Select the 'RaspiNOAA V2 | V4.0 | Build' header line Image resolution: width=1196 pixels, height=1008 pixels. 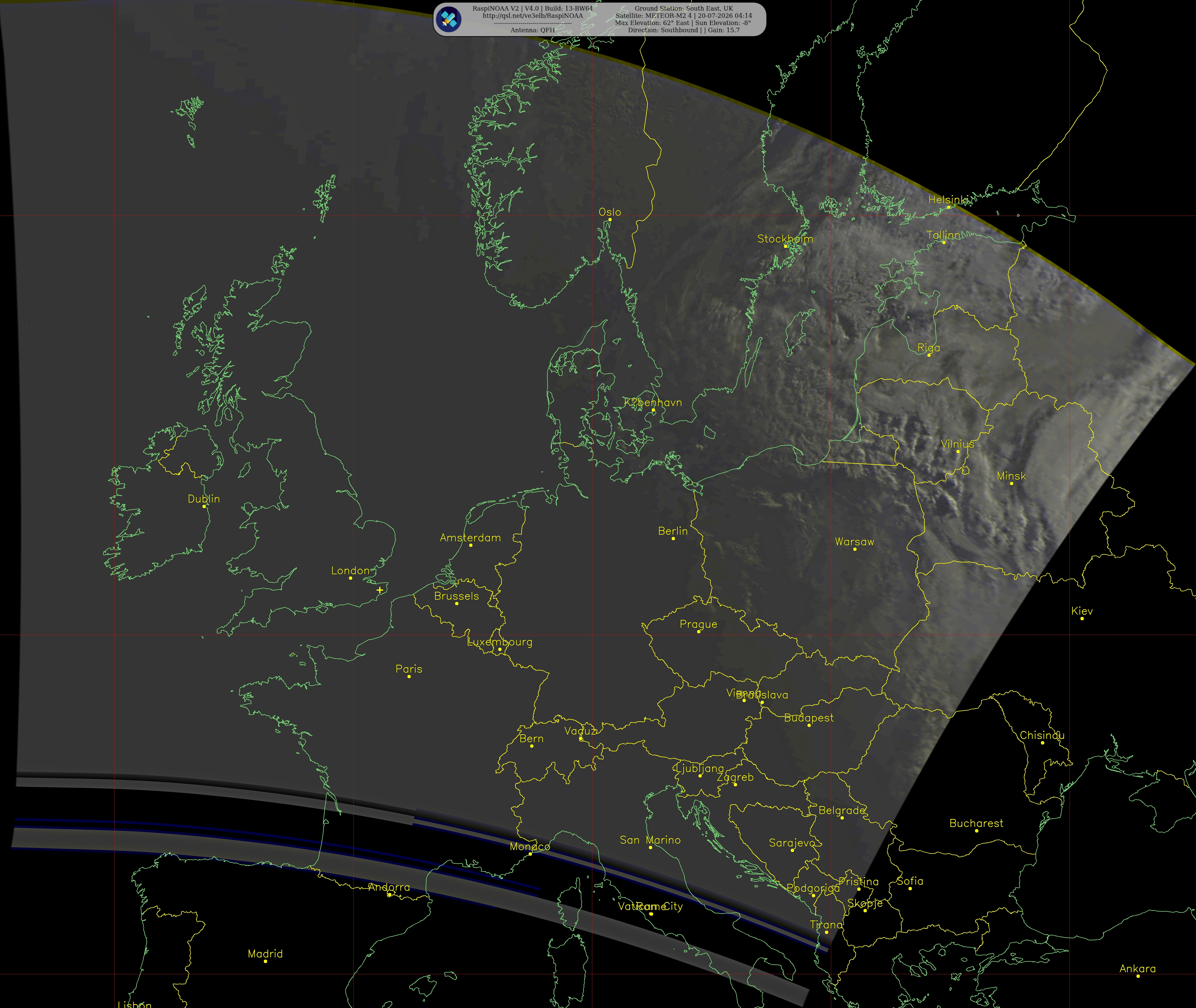pyautogui.click(x=532, y=9)
